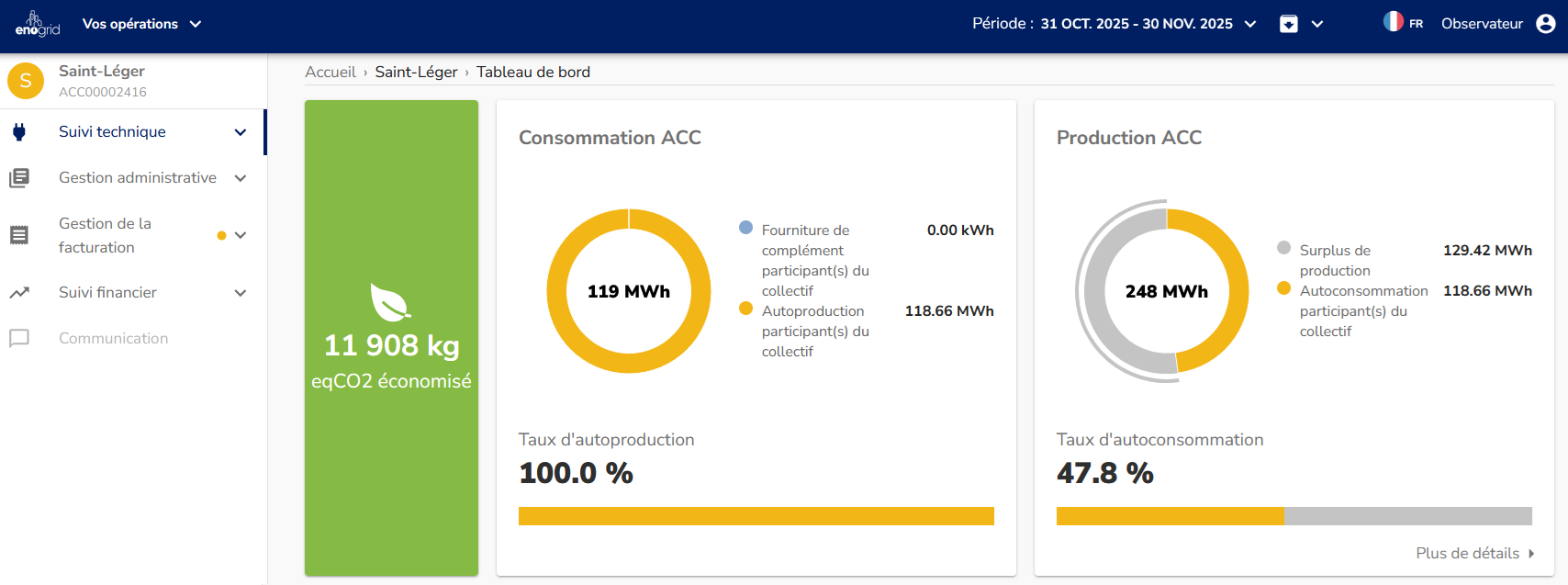Open the user account profile icon

[x=1546, y=24]
